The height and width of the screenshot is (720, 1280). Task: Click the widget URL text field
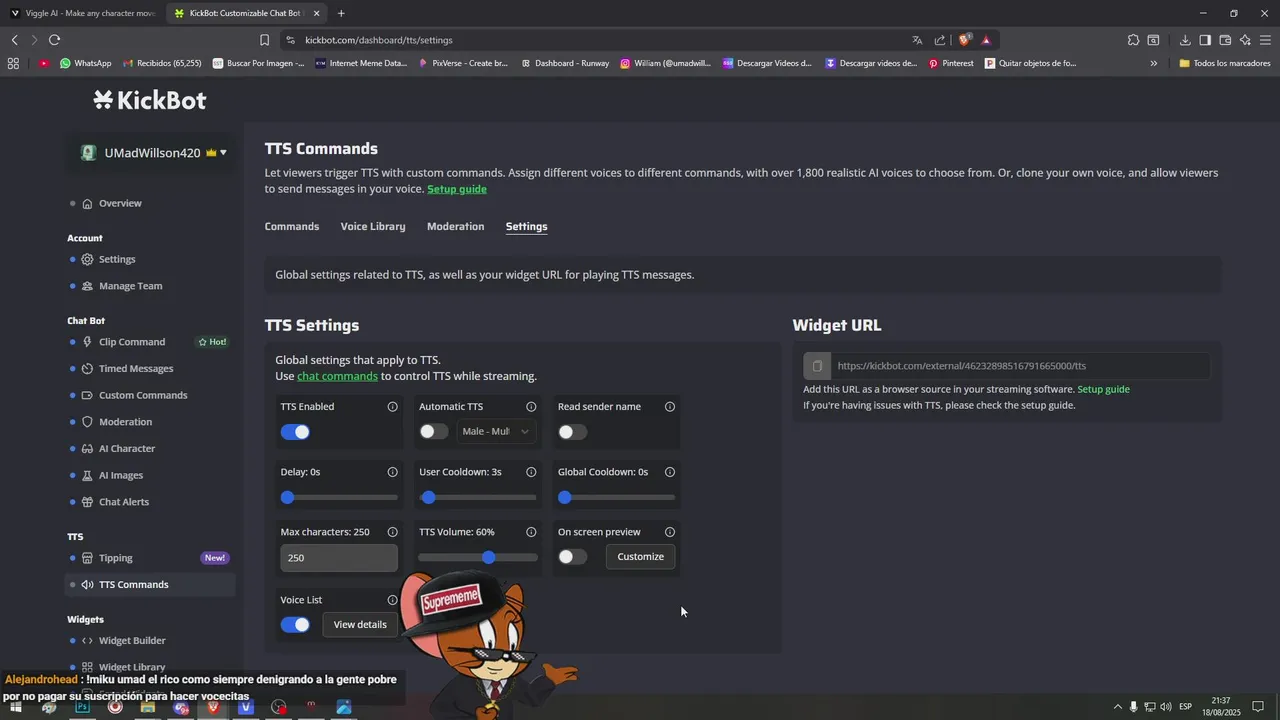tap(1020, 366)
